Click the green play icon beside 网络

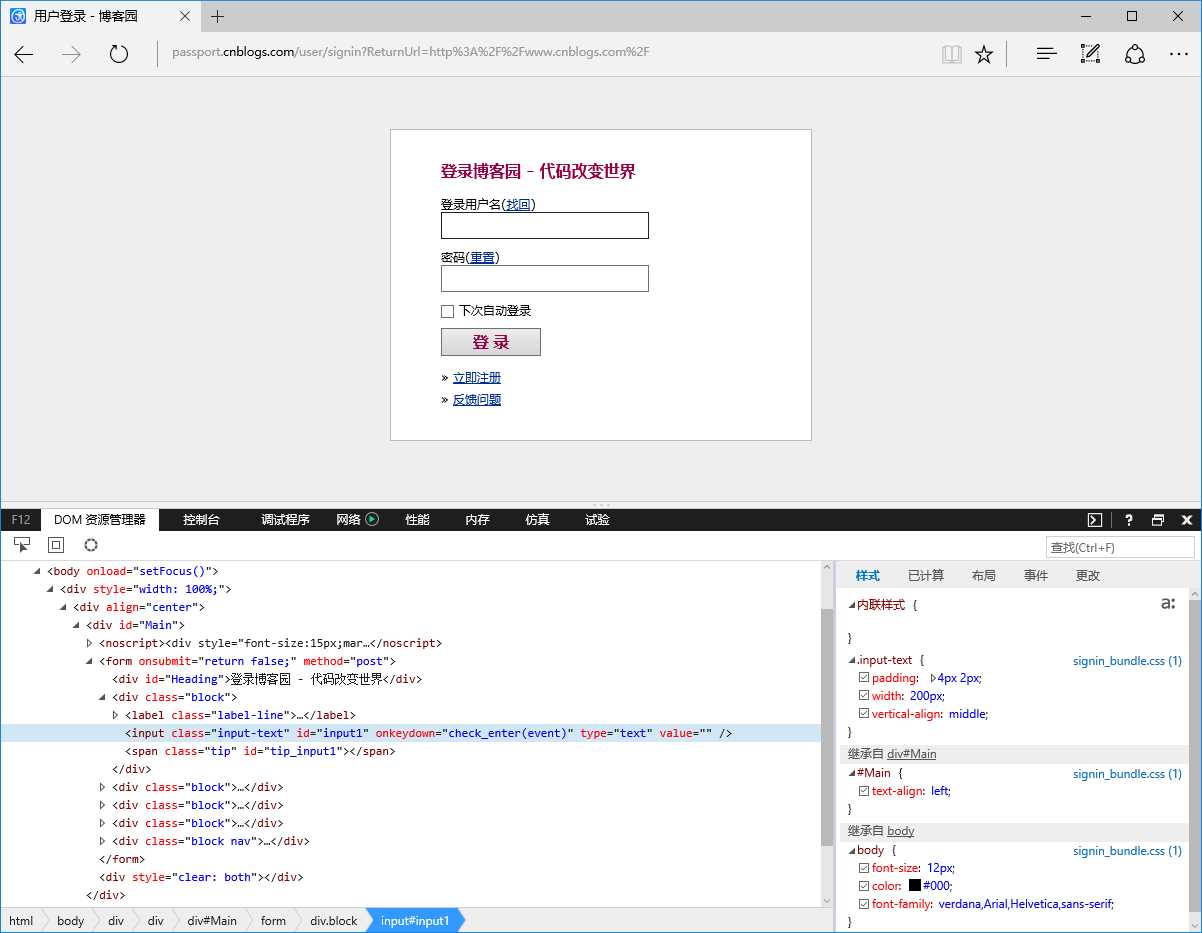click(372, 519)
